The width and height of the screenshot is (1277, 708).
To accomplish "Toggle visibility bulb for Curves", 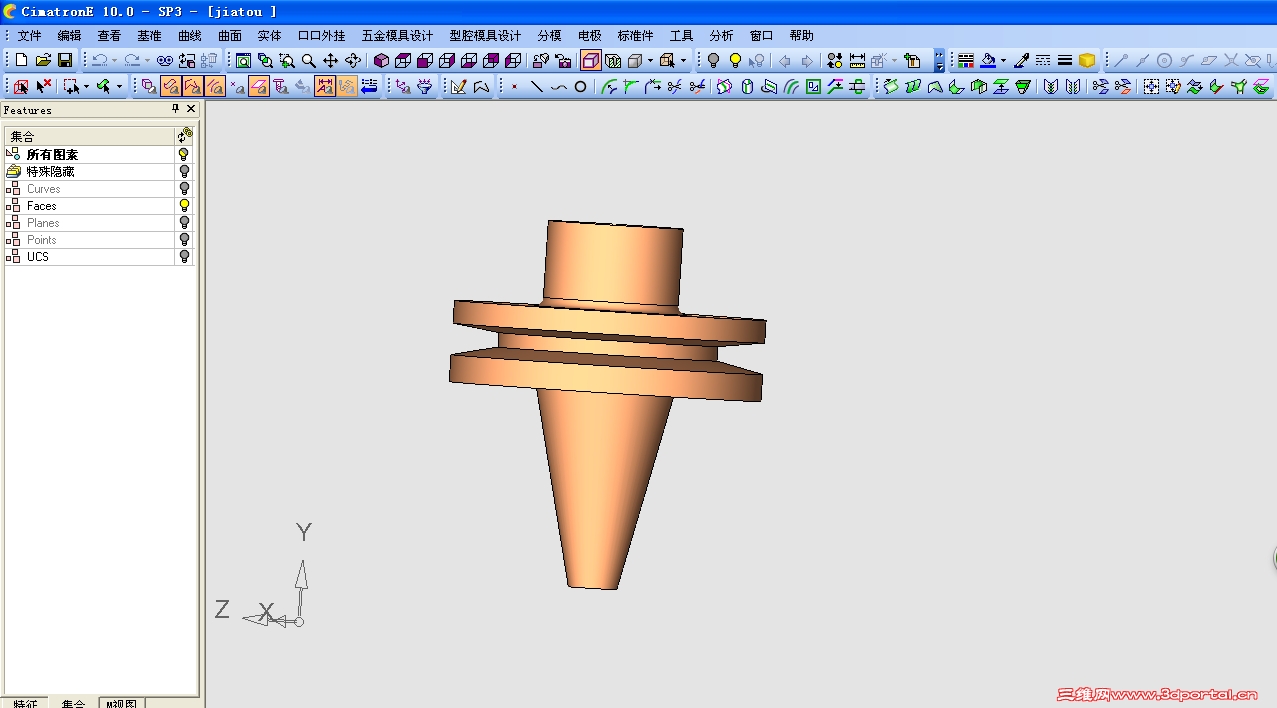I will point(184,189).
